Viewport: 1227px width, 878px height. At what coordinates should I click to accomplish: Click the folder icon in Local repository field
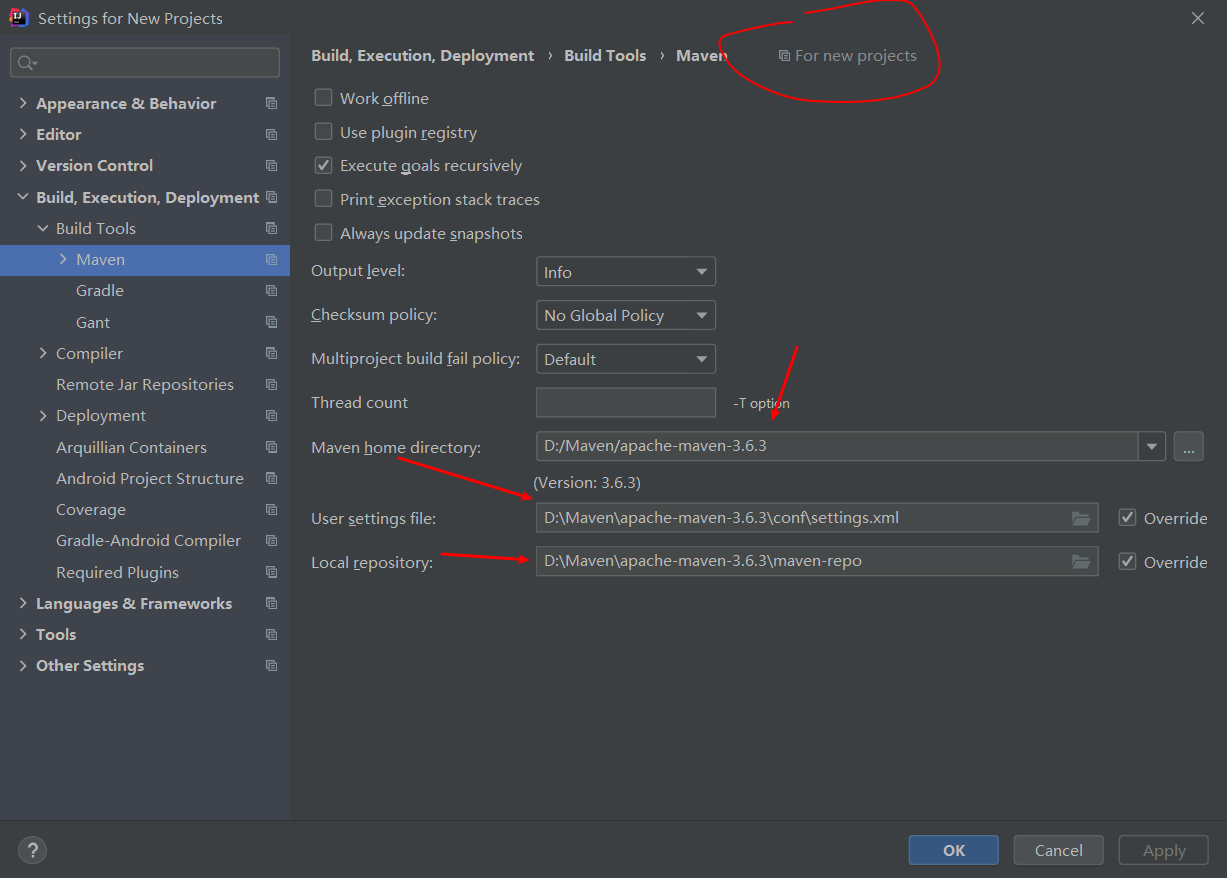point(1081,561)
